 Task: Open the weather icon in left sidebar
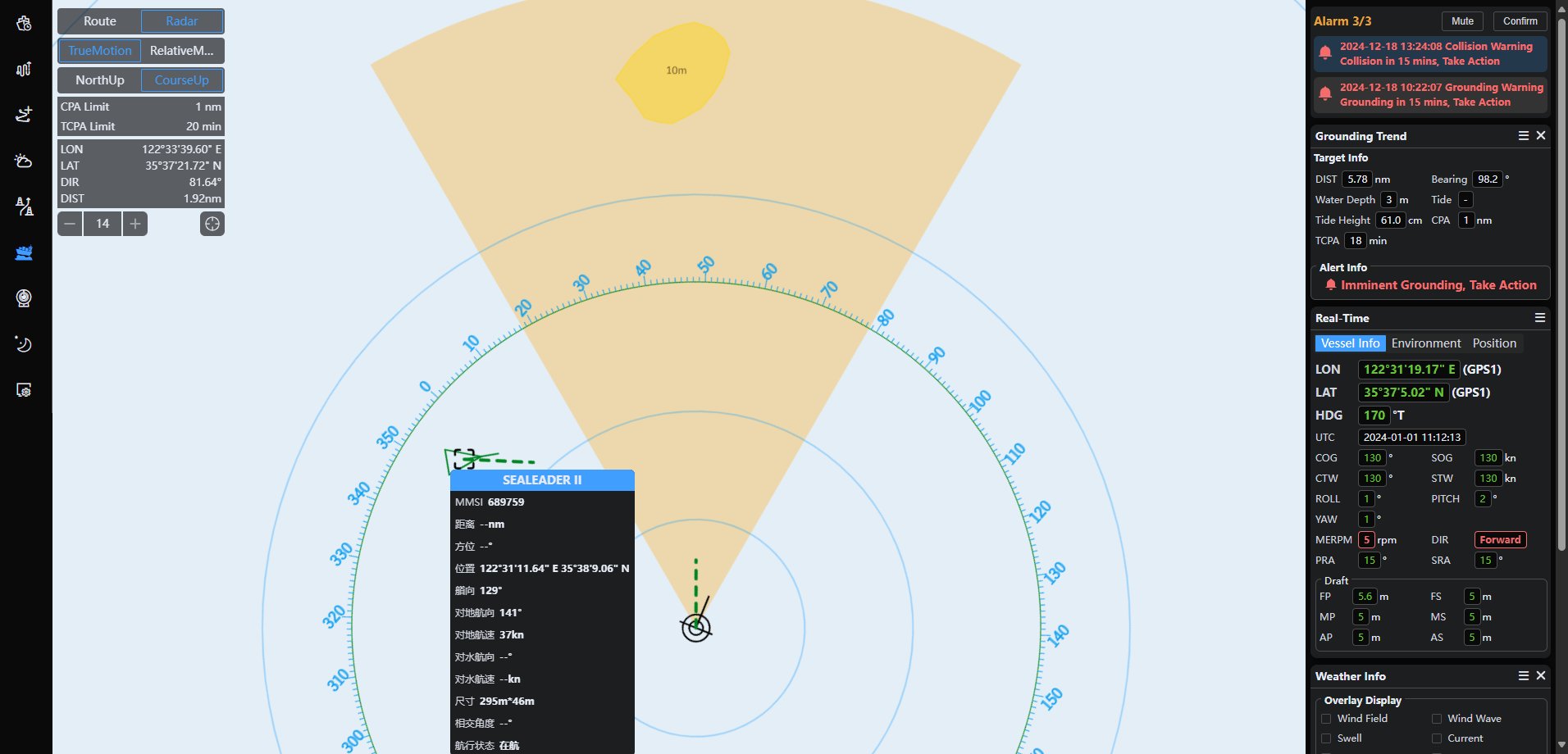[x=24, y=161]
